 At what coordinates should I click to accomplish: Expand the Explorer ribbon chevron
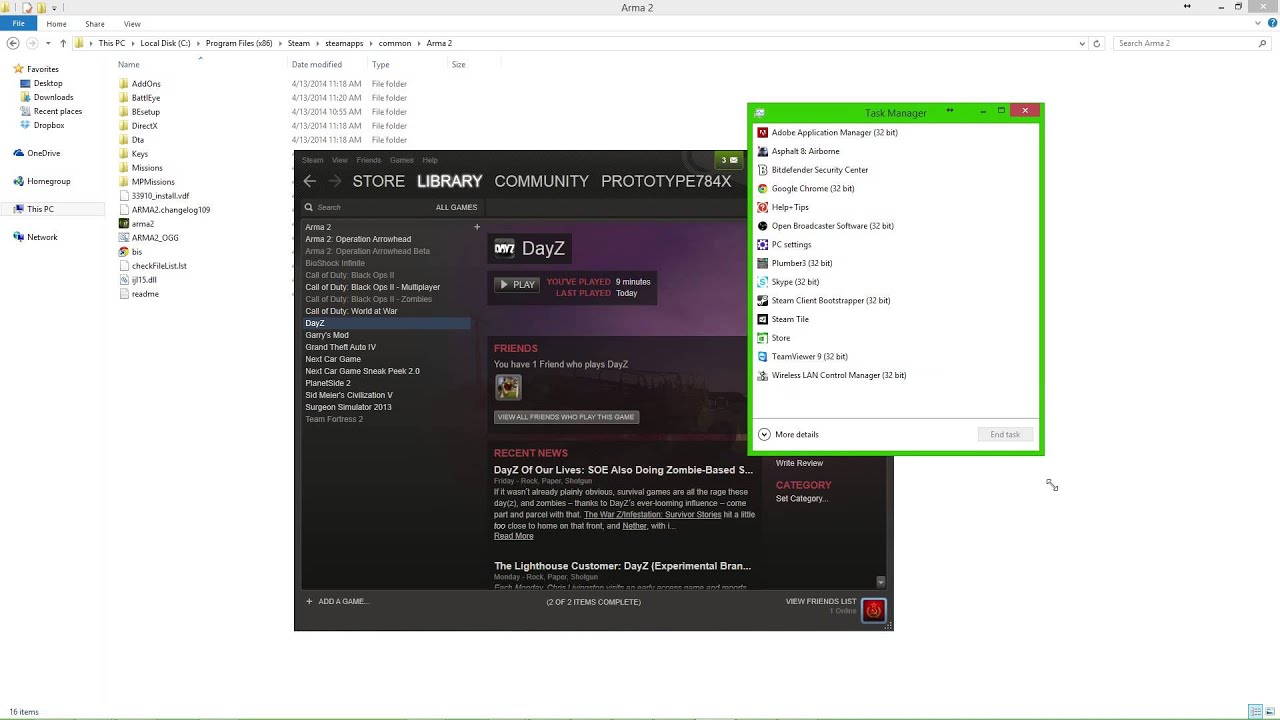(x=1257, y=23)
